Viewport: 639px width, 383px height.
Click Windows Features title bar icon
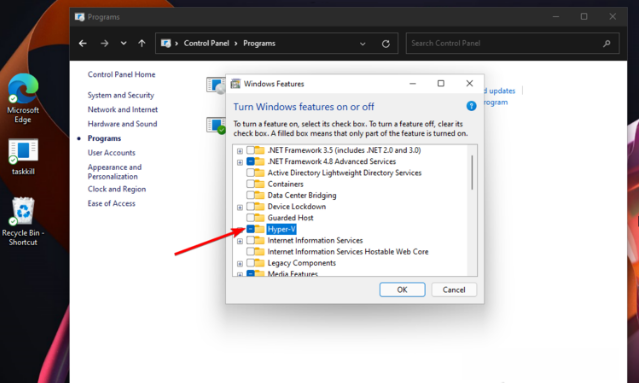235,84
